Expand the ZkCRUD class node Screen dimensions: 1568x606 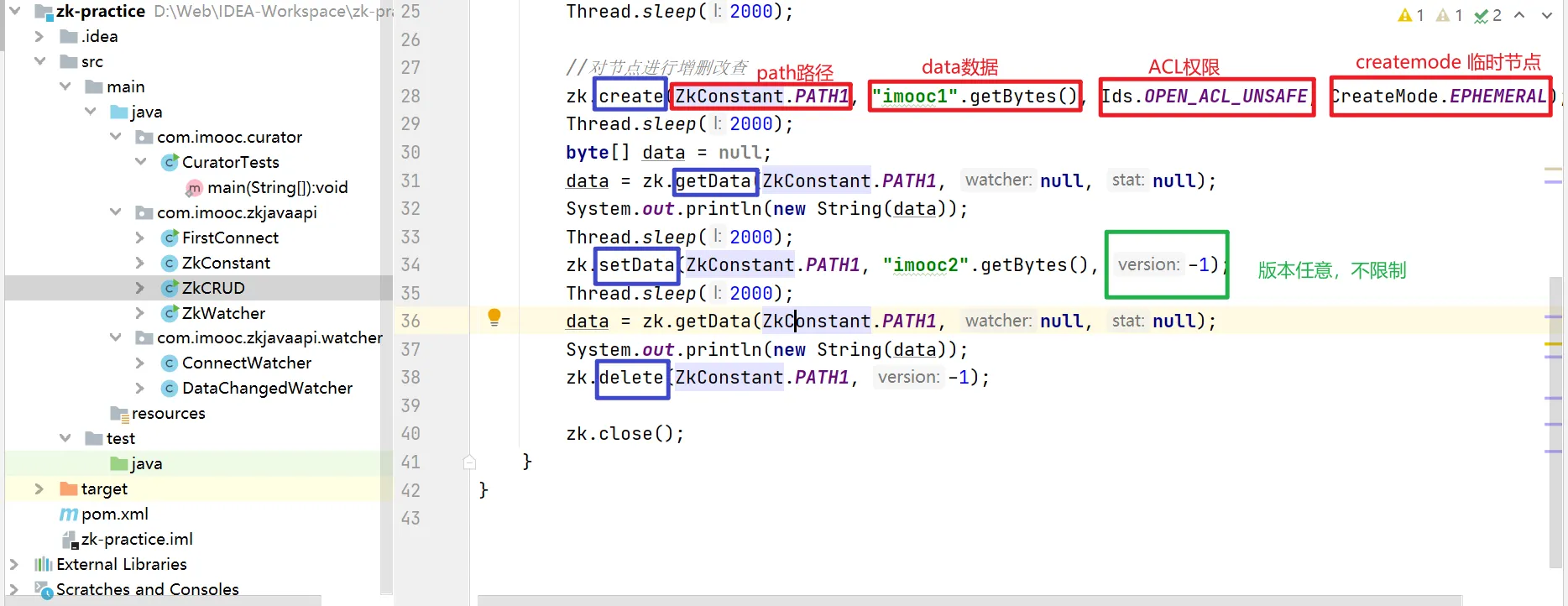140,289
